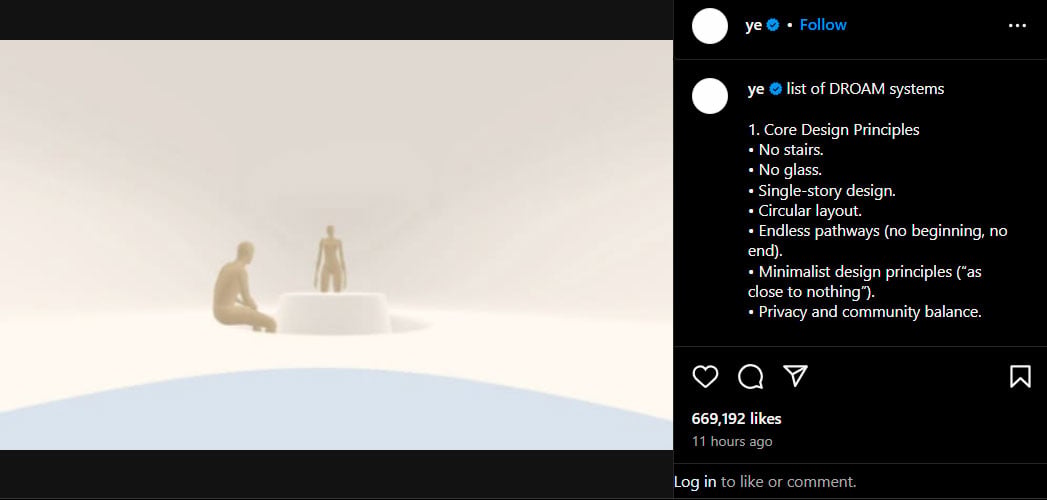1047x500 pixels.
Task: Follow the ye account
Action: coord(823,25)
